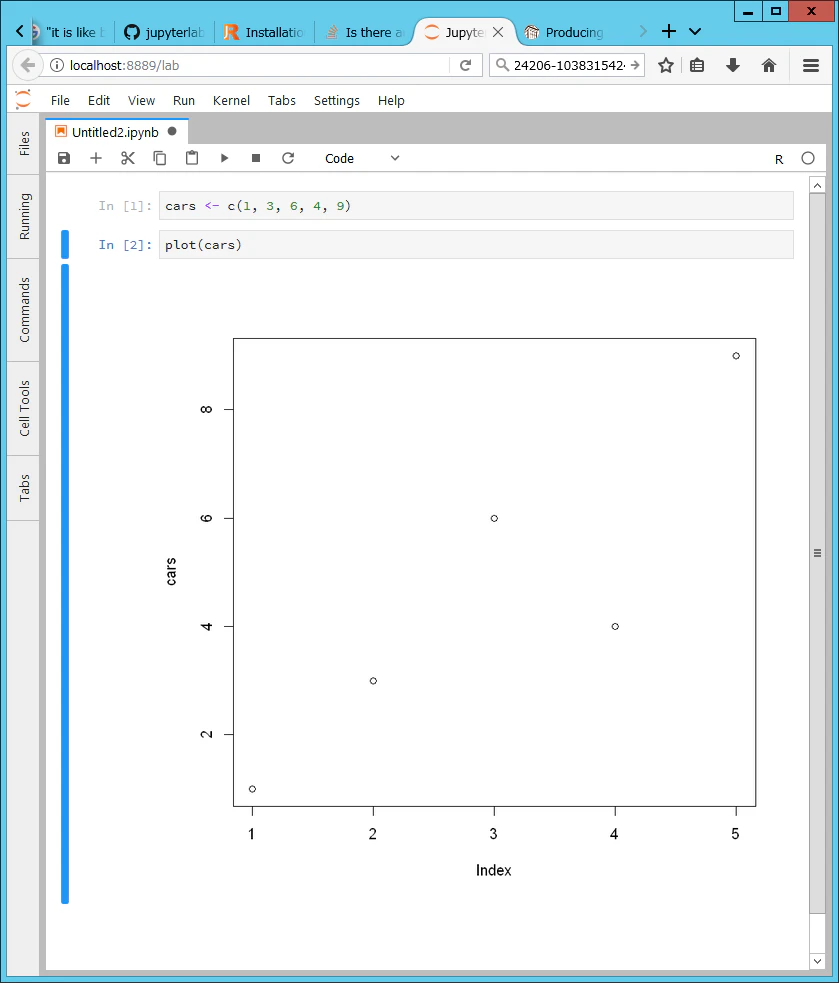Open the View menu
Image resolution: width=839 pixels, height=983 pixels.
coord(141,100)
